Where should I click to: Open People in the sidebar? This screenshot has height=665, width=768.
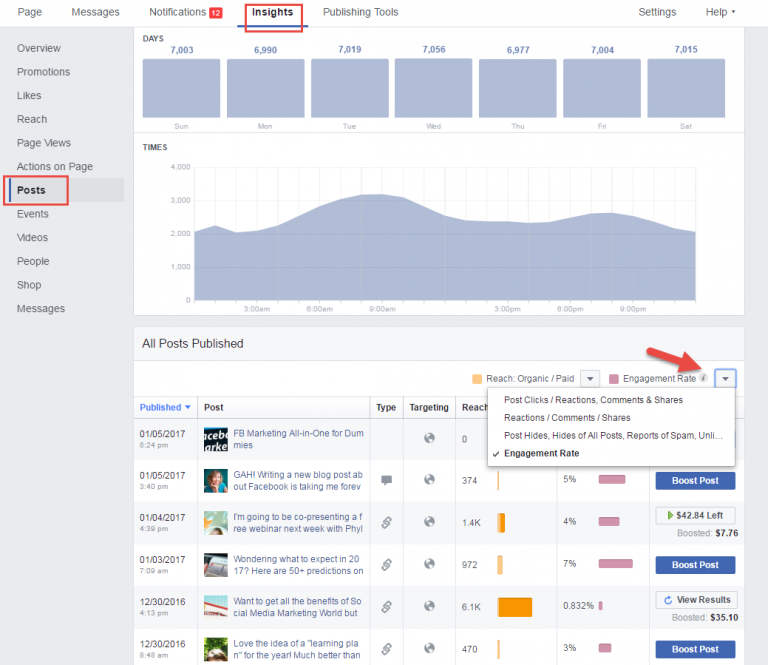(x=33, y=261)
